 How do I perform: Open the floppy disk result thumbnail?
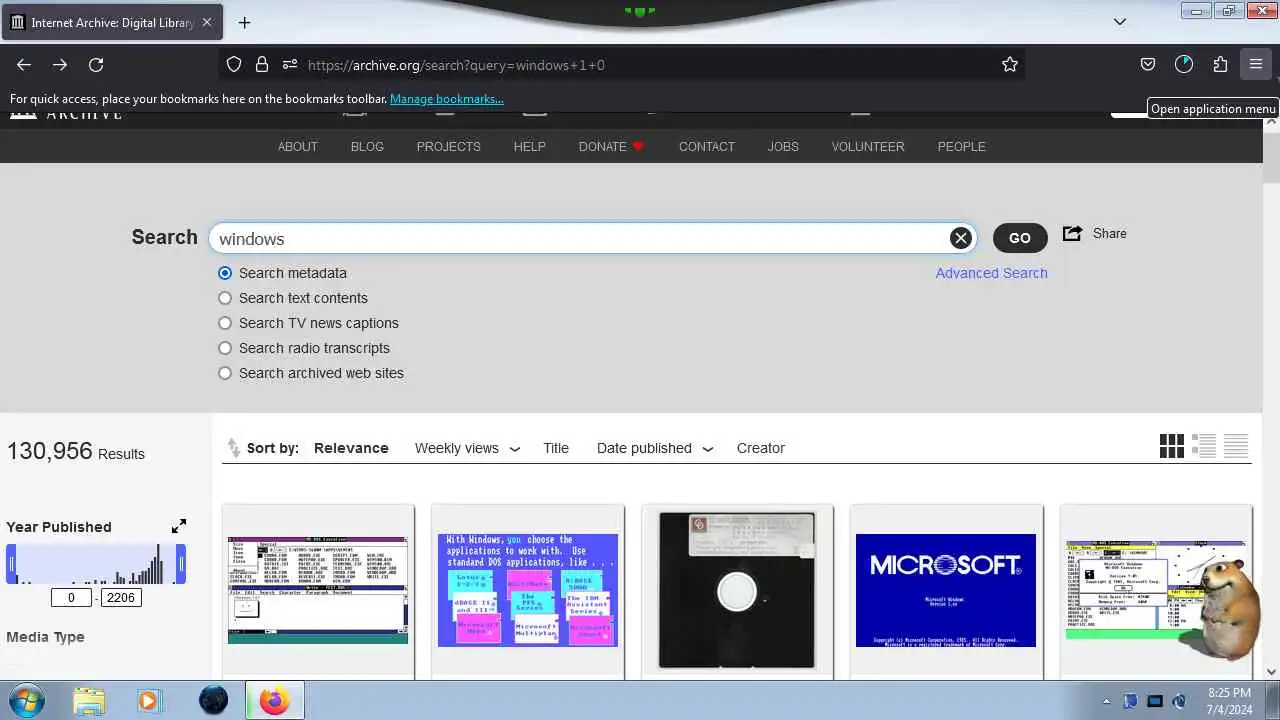pos(737,590)
